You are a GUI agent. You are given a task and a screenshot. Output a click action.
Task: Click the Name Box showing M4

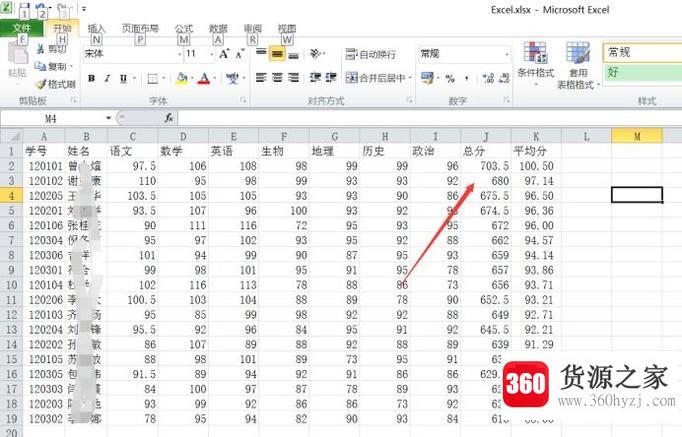(52, 118)
